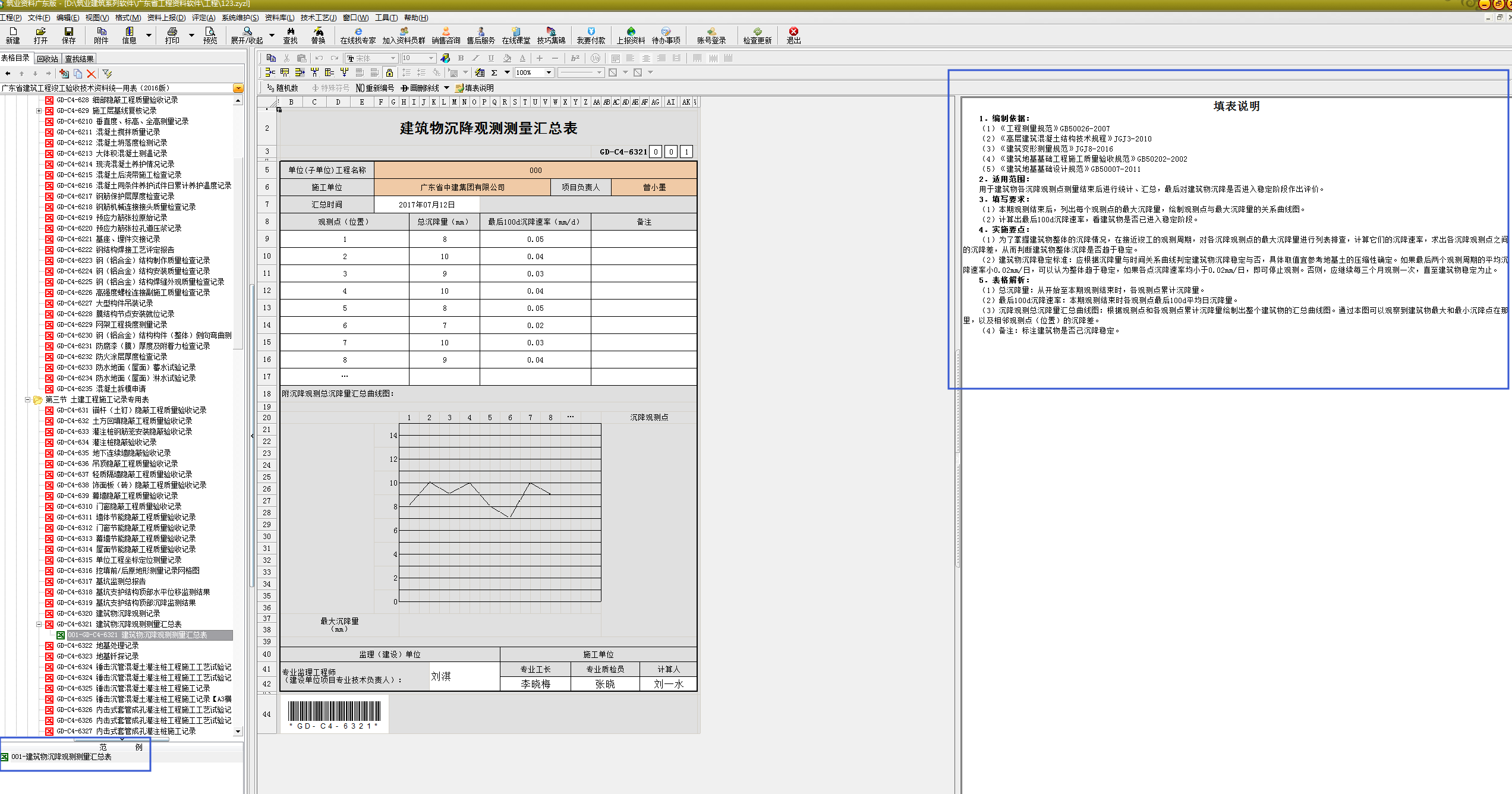
Task: Click the 预览 print preview icon
Action: (210, 35)
